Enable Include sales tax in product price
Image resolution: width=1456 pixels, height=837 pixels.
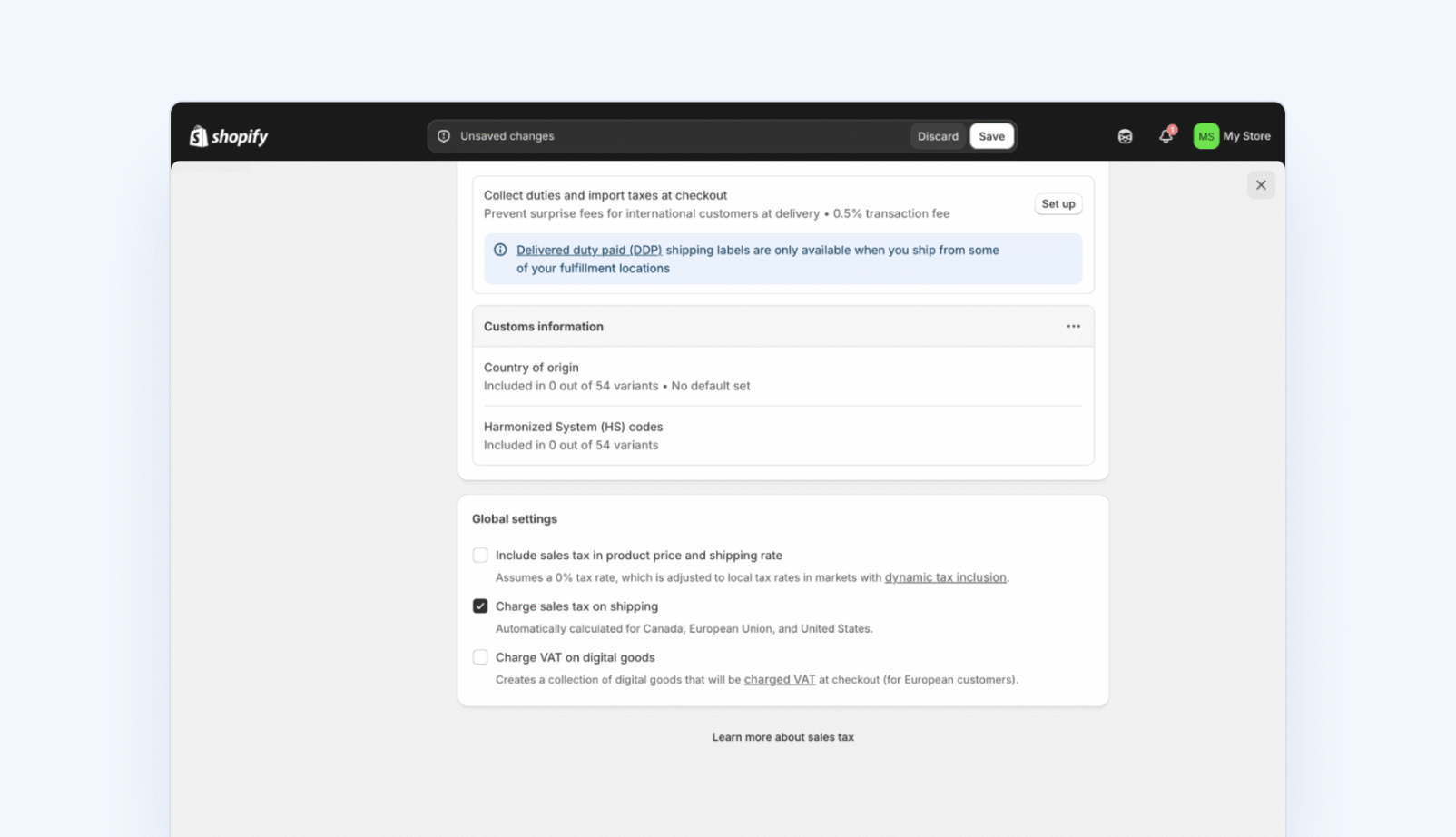(x=480, y=555)
